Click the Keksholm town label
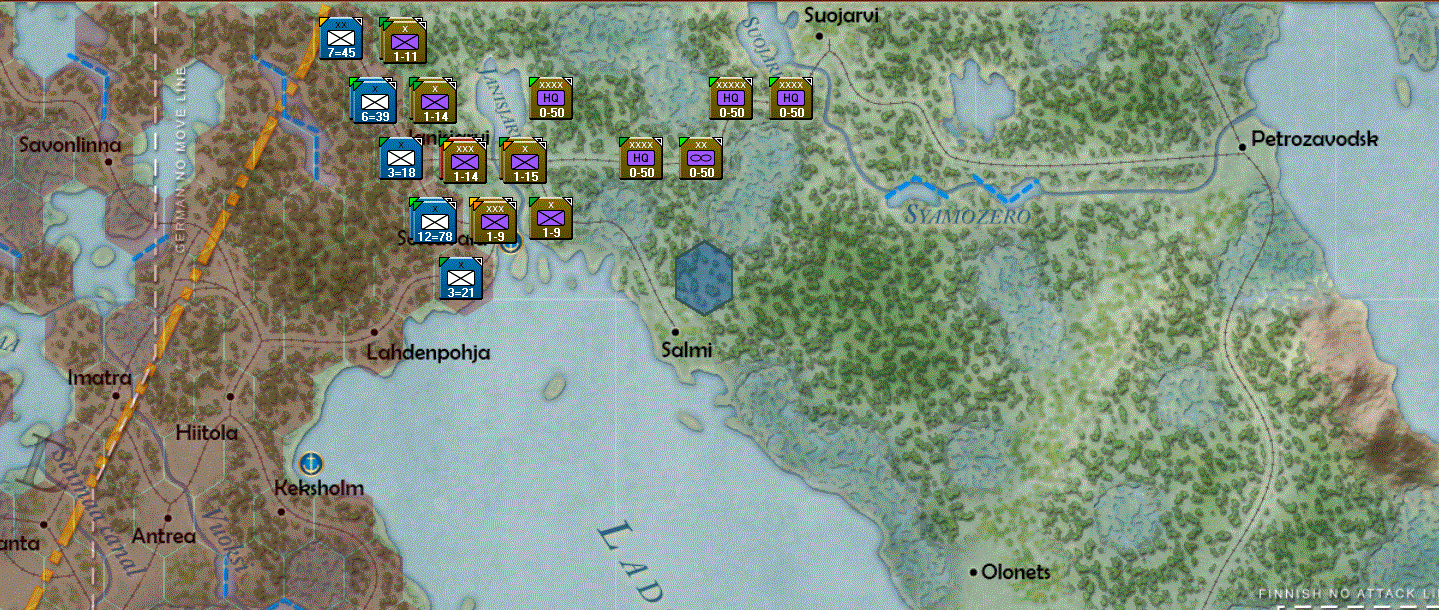Image resolution: width=1439 pixels, height=610 pixels. 320,488
